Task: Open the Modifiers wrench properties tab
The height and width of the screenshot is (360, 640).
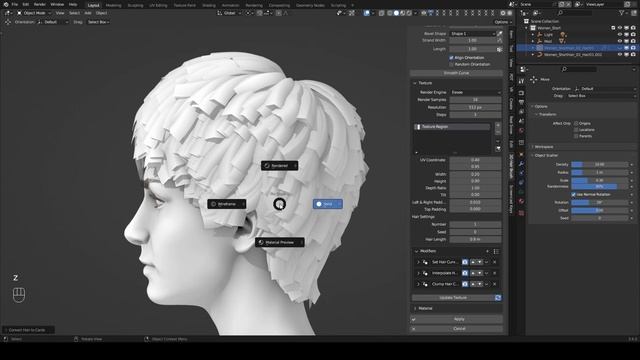Action: pos(521,164)
